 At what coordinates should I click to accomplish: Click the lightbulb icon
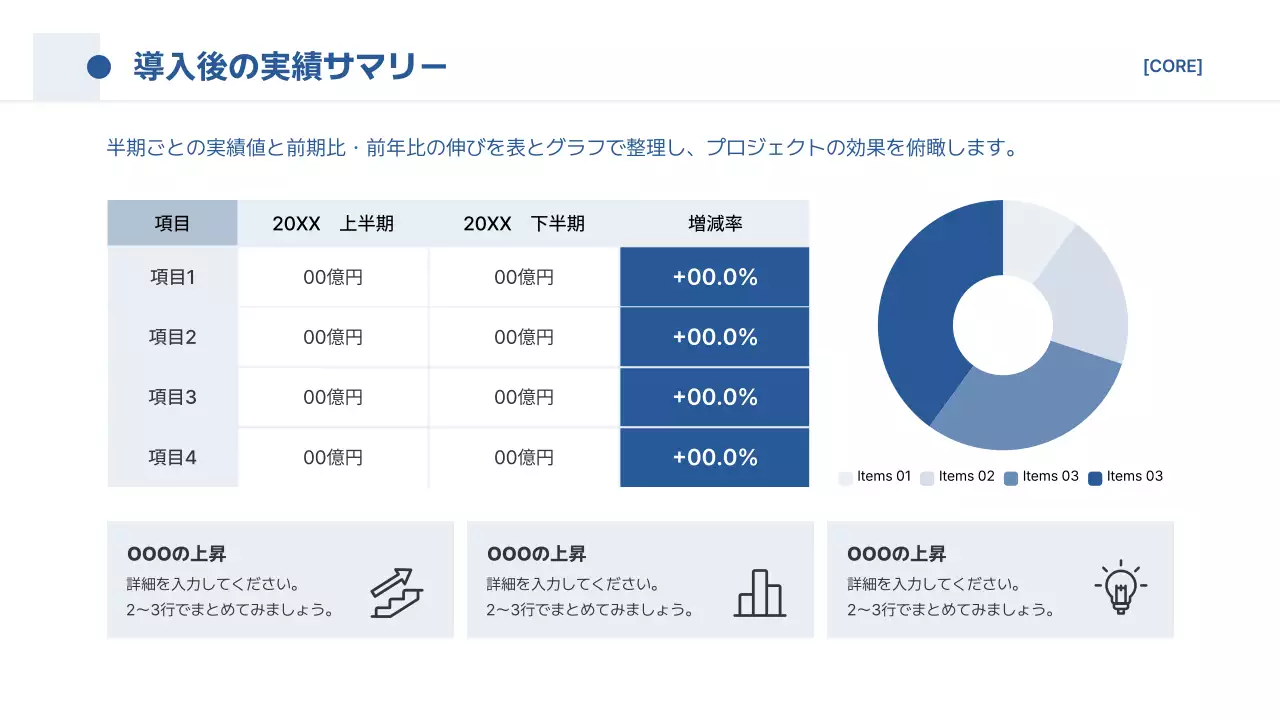point(1120,586)
